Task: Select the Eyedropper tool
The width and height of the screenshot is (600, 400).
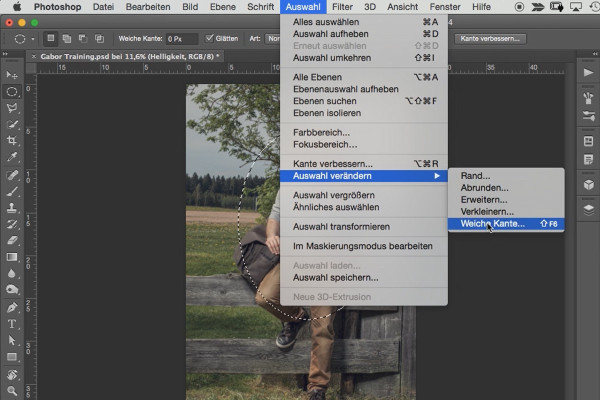Action: (12, 157)
